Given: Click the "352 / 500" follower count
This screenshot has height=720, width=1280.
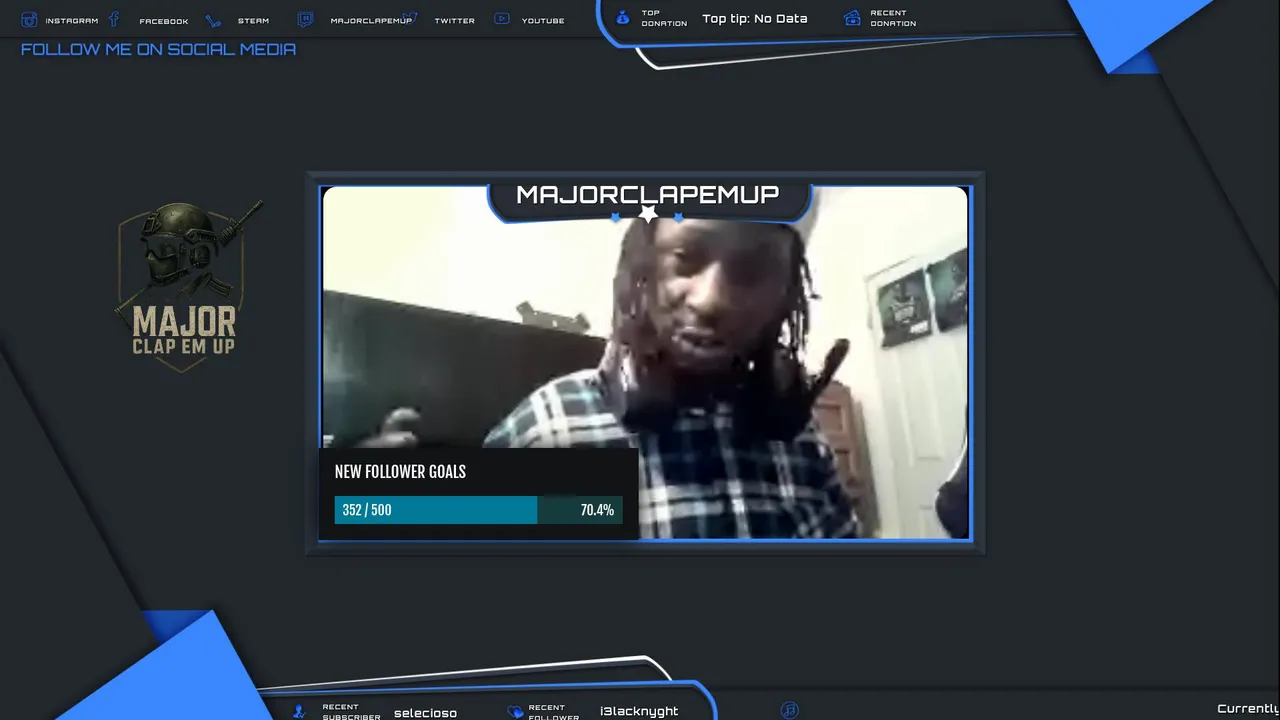Looking at the screenshot, I should pyautogui.click(x=367, y=510).
